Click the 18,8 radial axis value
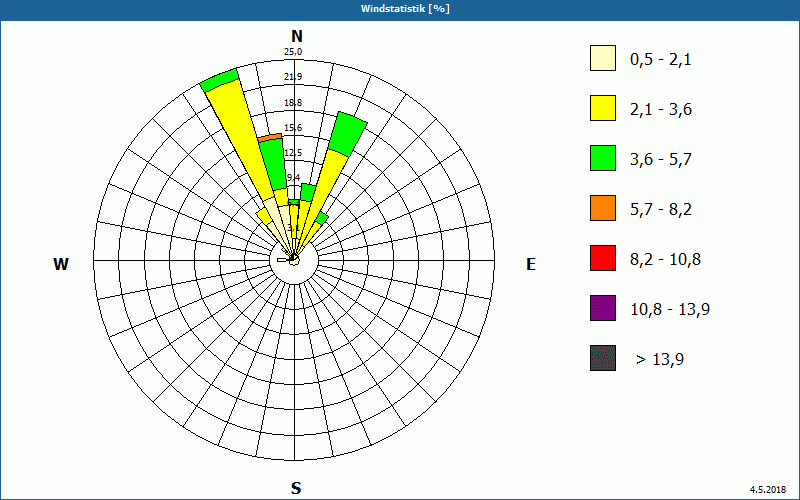The width and height of the screenshot is (800, 500). point(293,103)
